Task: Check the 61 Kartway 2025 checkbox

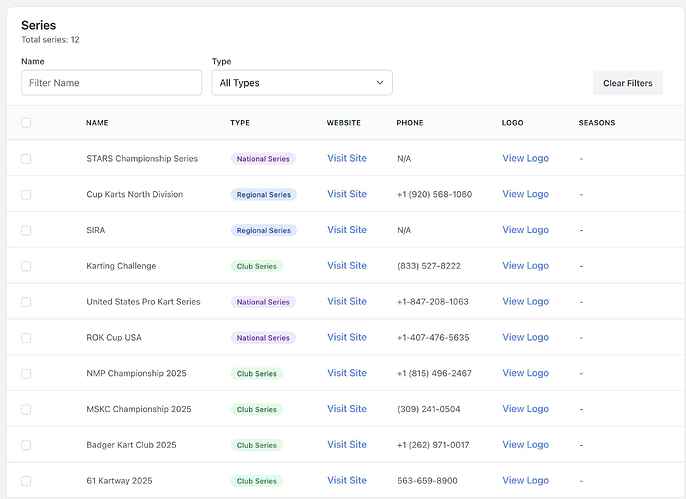Action: [x=26, y=481]
